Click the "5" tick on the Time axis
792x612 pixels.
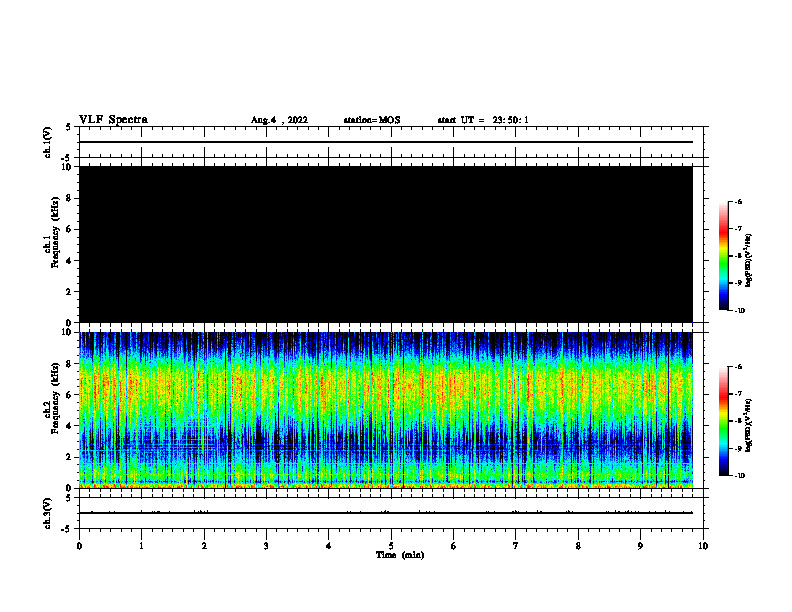(x=391, y=546)
